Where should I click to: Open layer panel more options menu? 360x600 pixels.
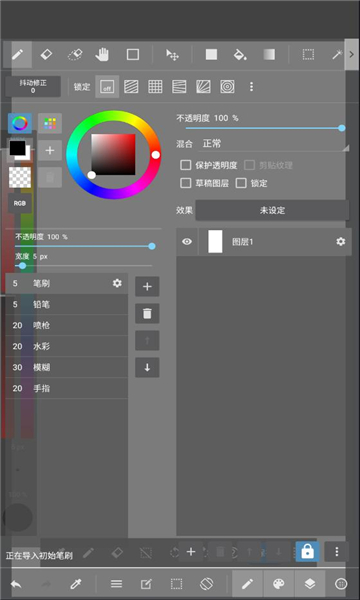click(x=337, y=552)
